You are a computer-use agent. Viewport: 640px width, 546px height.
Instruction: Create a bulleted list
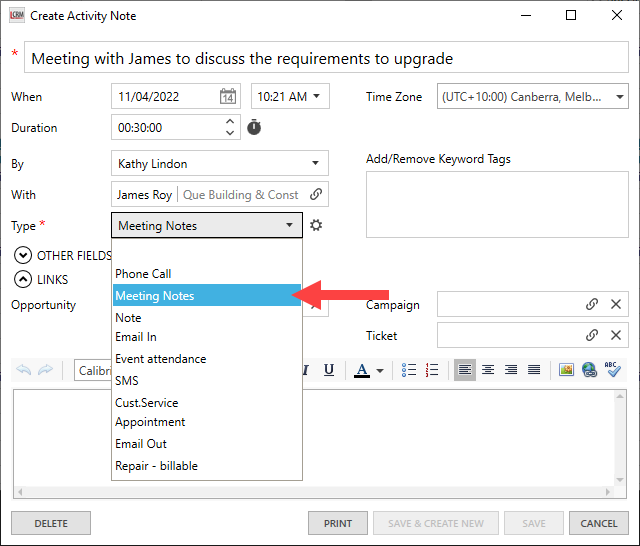[x=408, y=370]
